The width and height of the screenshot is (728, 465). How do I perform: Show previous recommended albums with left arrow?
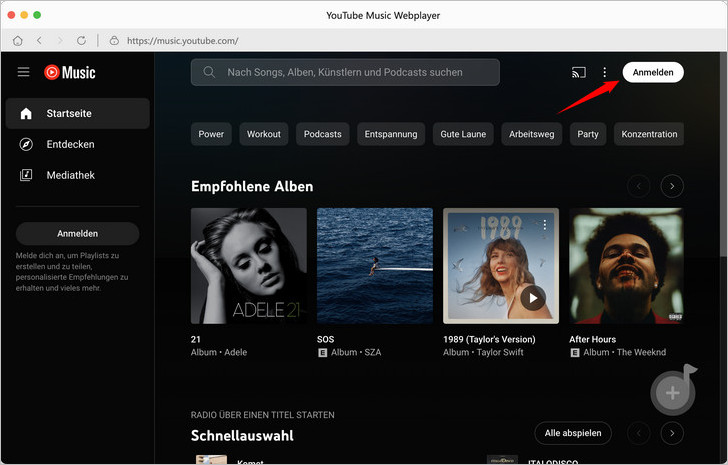(638, 186)
